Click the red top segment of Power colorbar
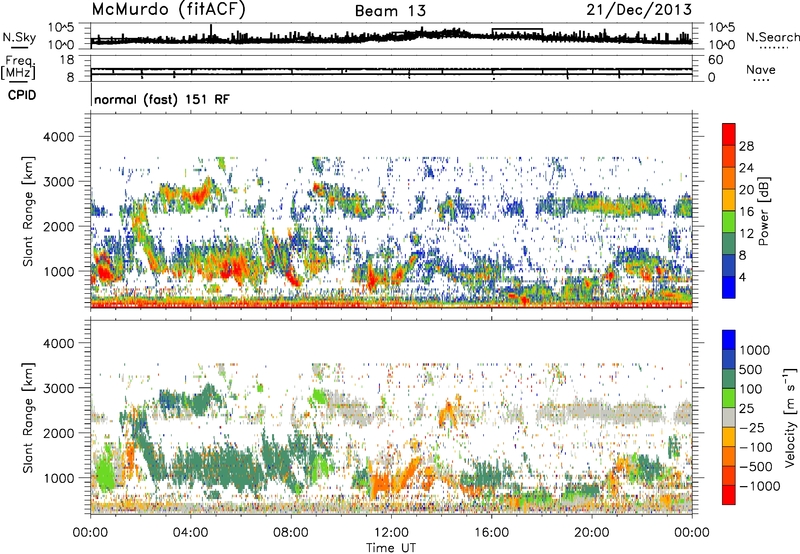800x554 pixels. point(729,134)
